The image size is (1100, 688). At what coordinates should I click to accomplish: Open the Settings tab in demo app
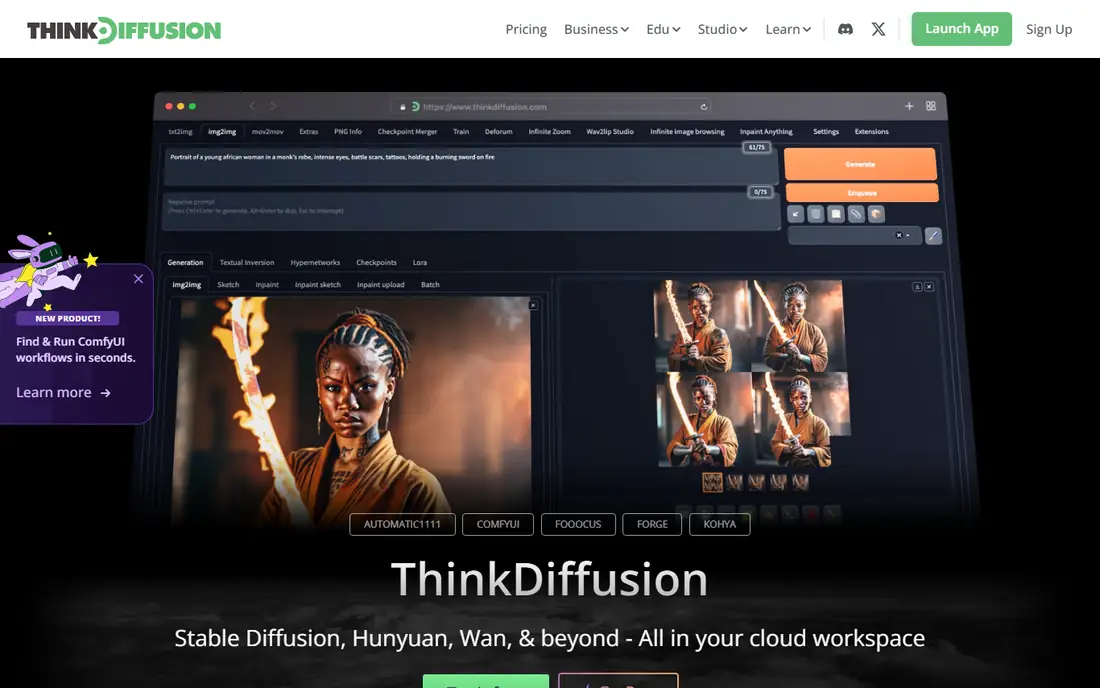[x=826, y=131]
